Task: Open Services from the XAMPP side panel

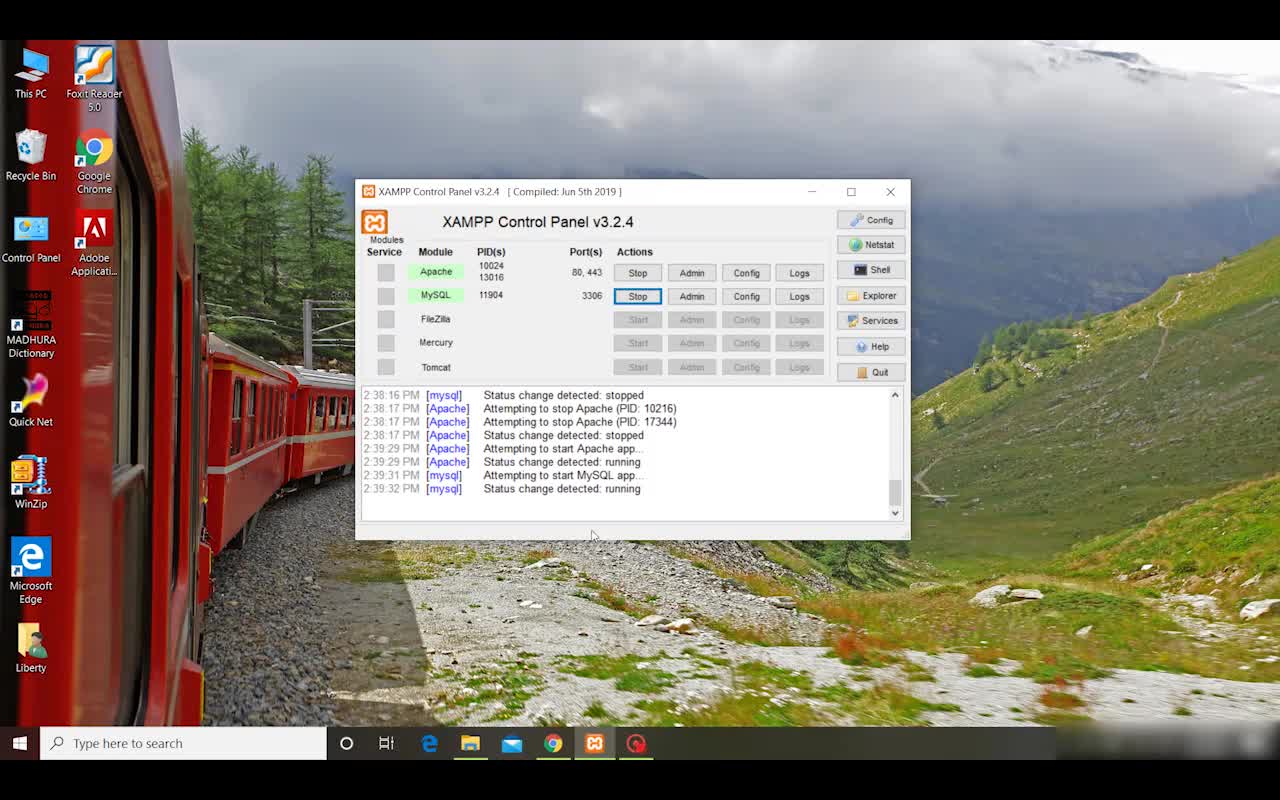Action: pos(871,321)
